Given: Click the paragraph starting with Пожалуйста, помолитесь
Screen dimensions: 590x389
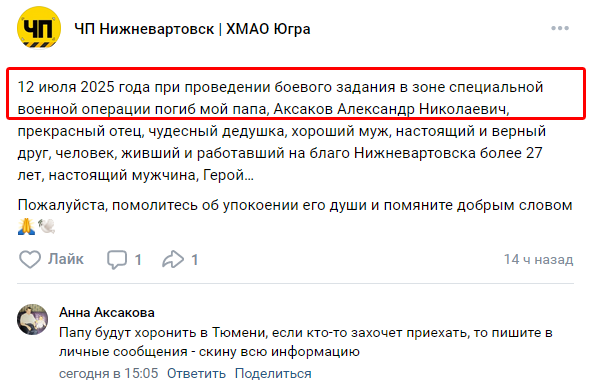Looking at the screenshot, I should 295,216.
